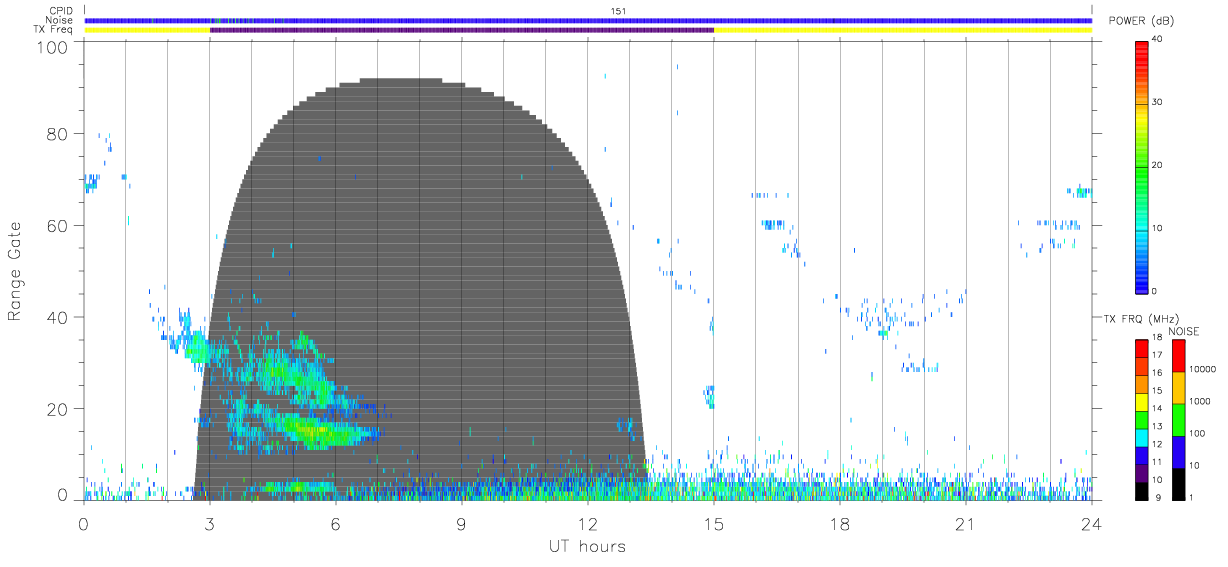
Task: Click the 9 tick on UT hours axis
Action: click(462, 522)
